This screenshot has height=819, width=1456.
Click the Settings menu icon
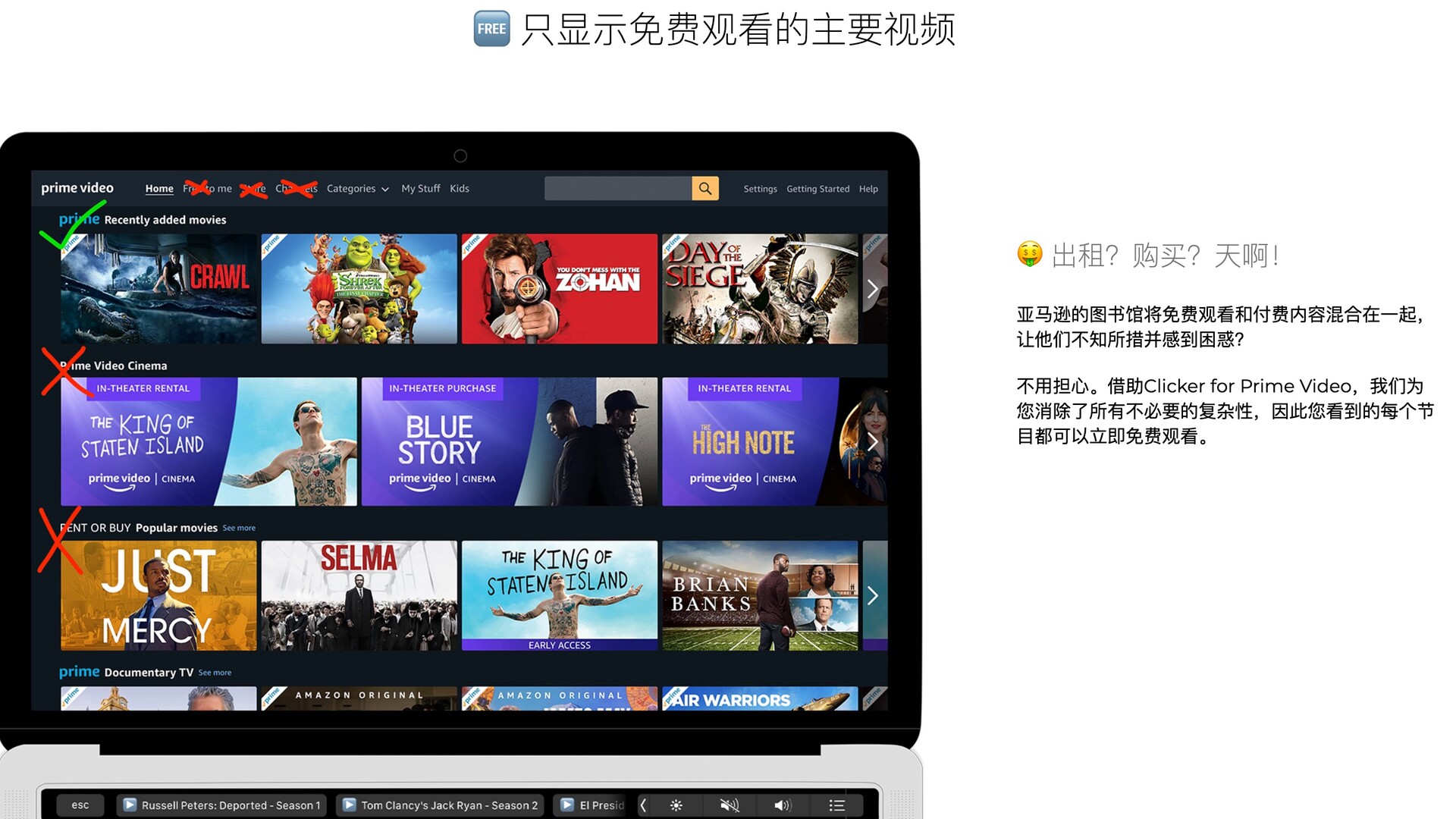(759, 189)
